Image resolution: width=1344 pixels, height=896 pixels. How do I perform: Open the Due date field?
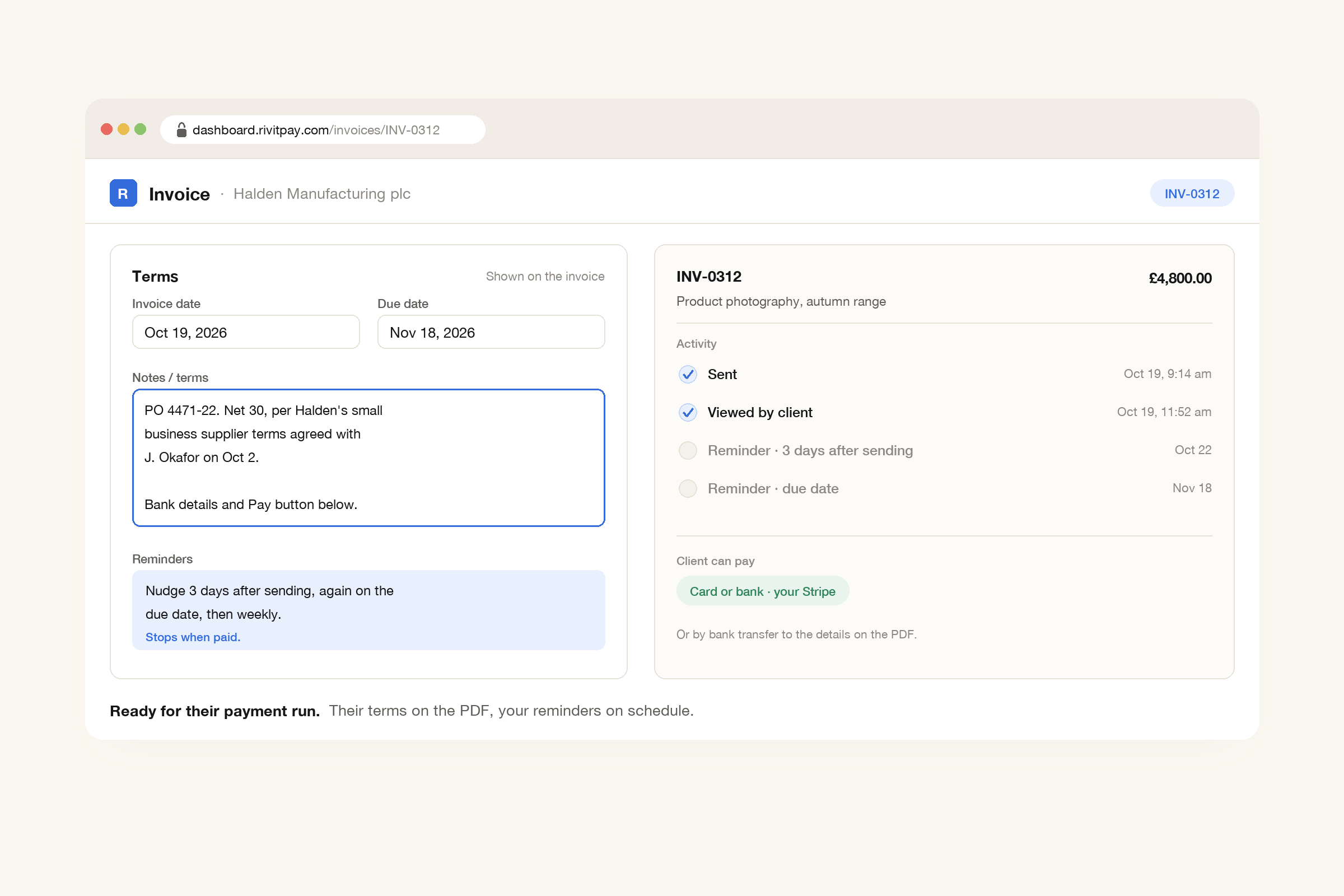point(491,332)
